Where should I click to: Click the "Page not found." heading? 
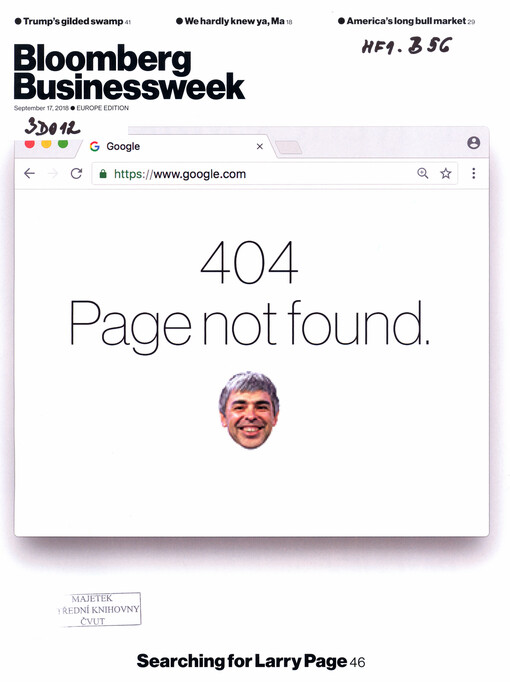(x=250, y=326)
